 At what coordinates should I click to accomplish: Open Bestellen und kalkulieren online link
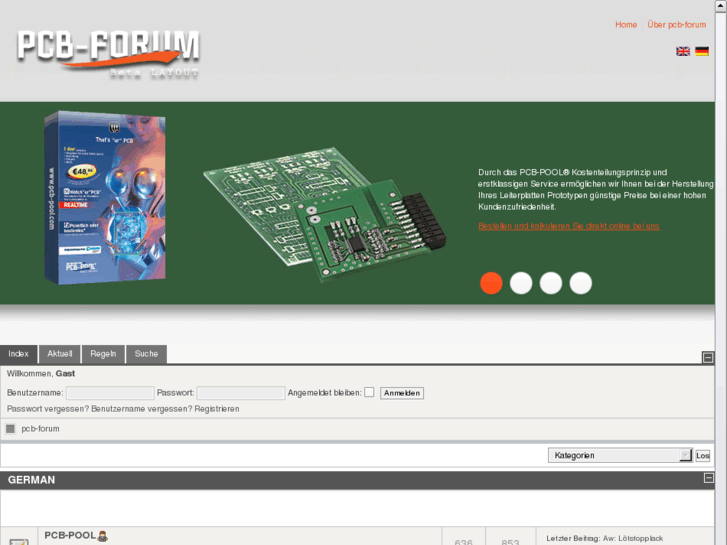point(569,226)
